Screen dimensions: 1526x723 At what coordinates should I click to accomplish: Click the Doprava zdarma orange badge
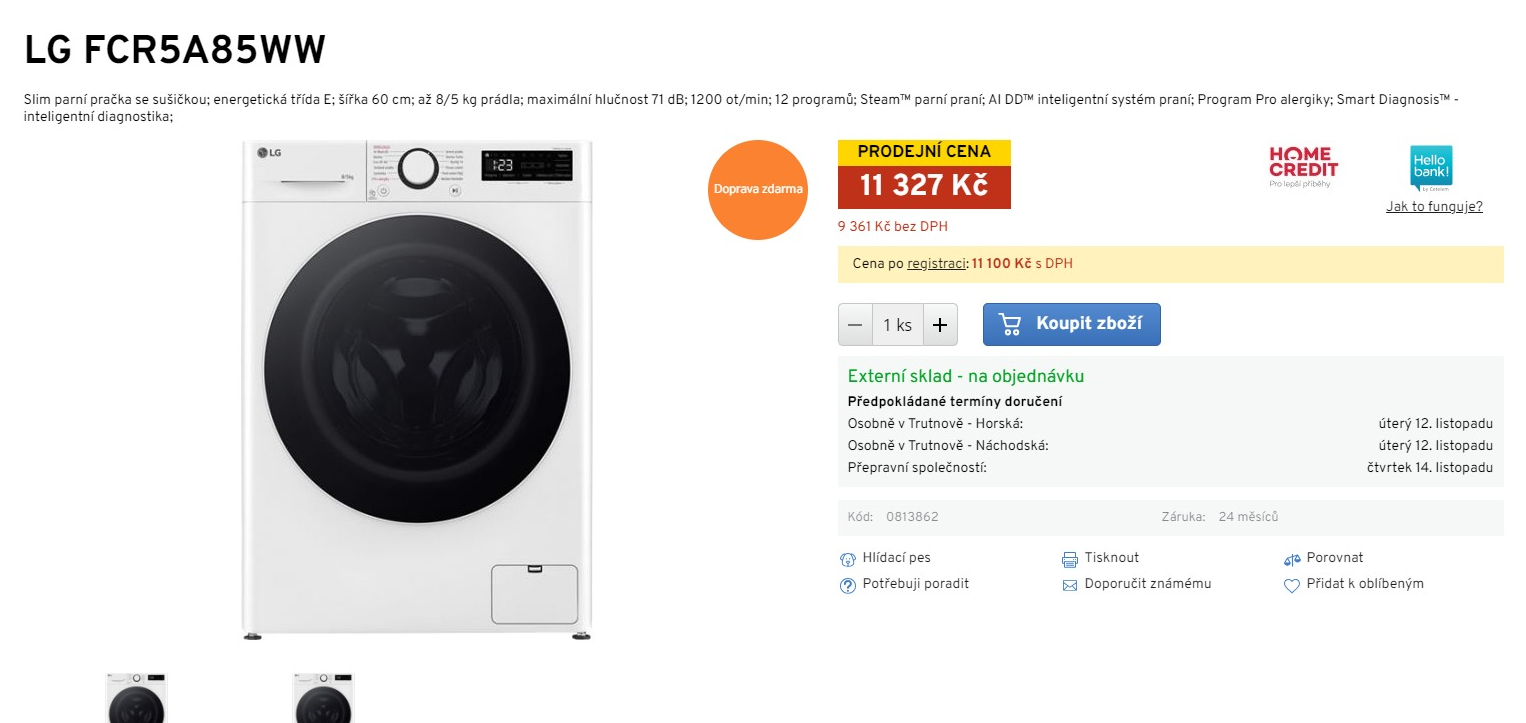(x=758, y=190)
